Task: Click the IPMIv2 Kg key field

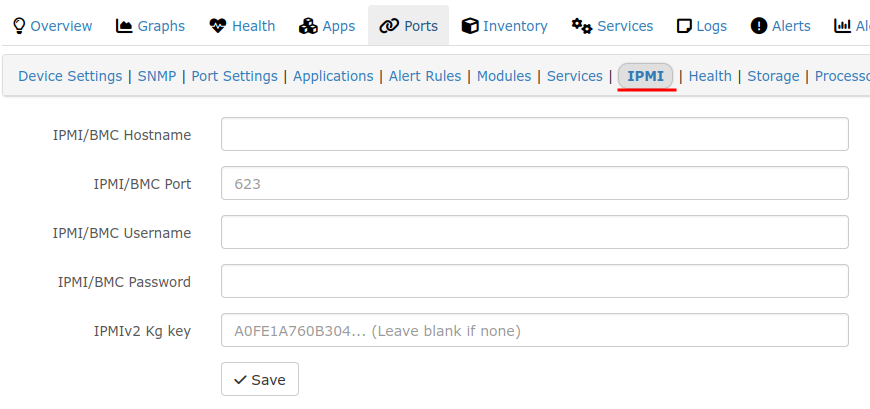Action: point(534,330)
